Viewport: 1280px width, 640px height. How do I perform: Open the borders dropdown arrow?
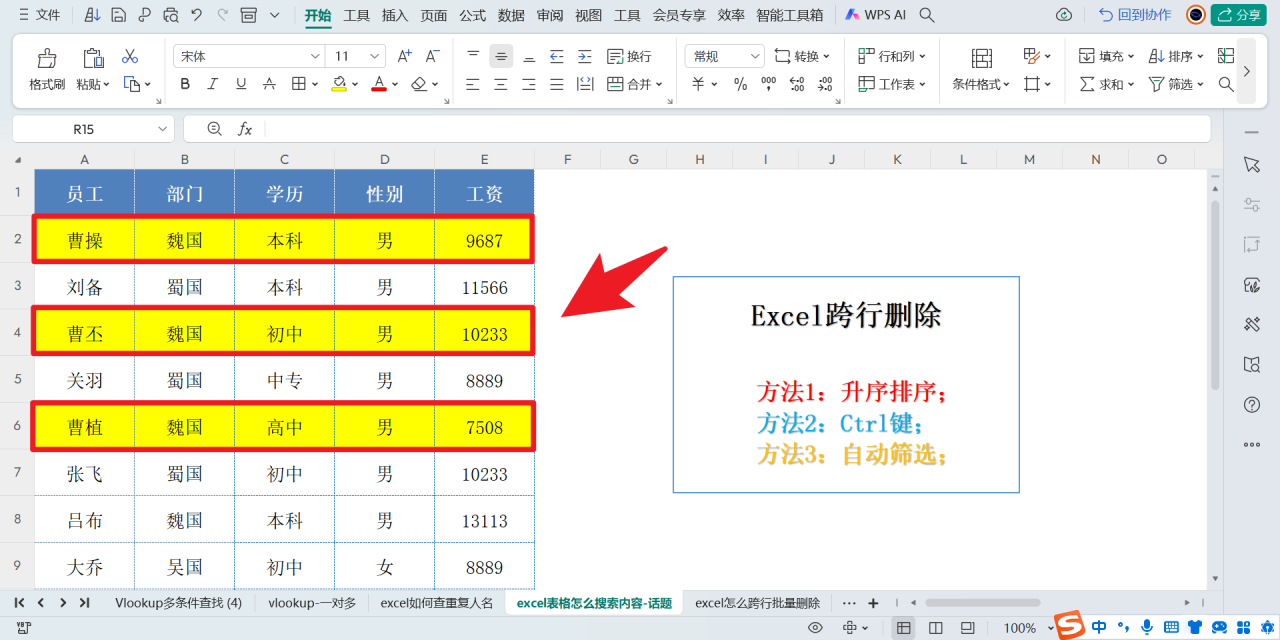[x=315, y=85]
